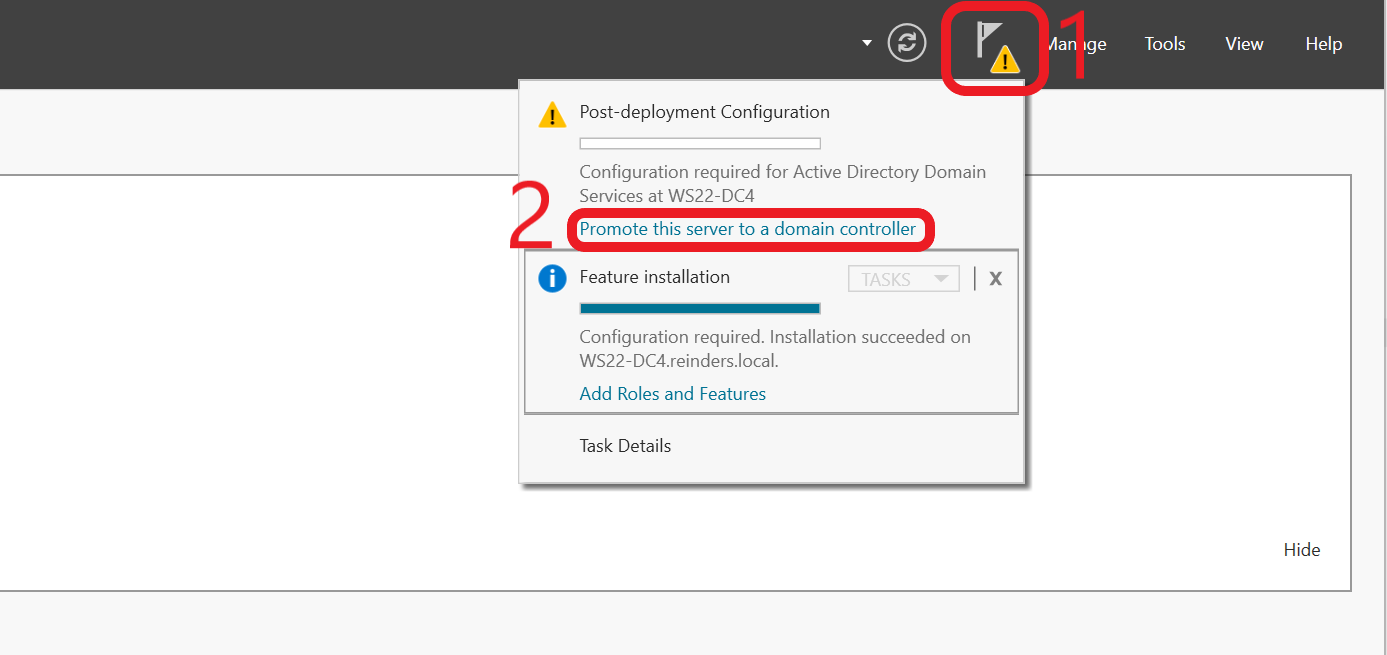Select the Post-deployment Configuration heading text
Screen dimensions: 1387x655
tap(704, 112)
